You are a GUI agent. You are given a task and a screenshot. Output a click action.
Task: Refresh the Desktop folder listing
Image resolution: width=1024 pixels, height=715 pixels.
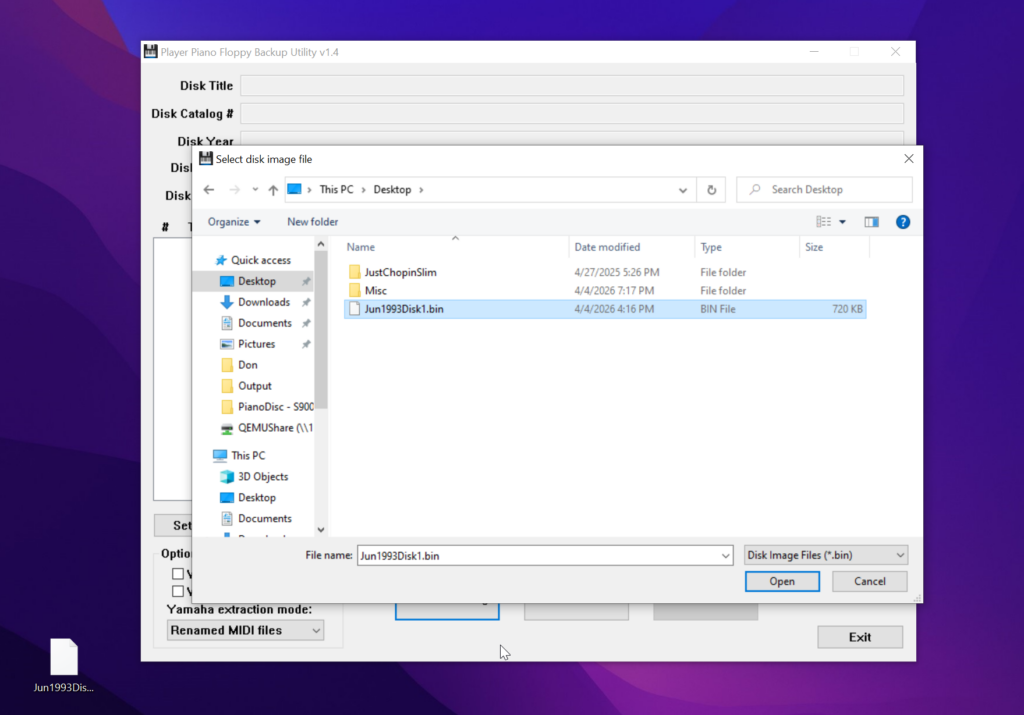point(710,189)
